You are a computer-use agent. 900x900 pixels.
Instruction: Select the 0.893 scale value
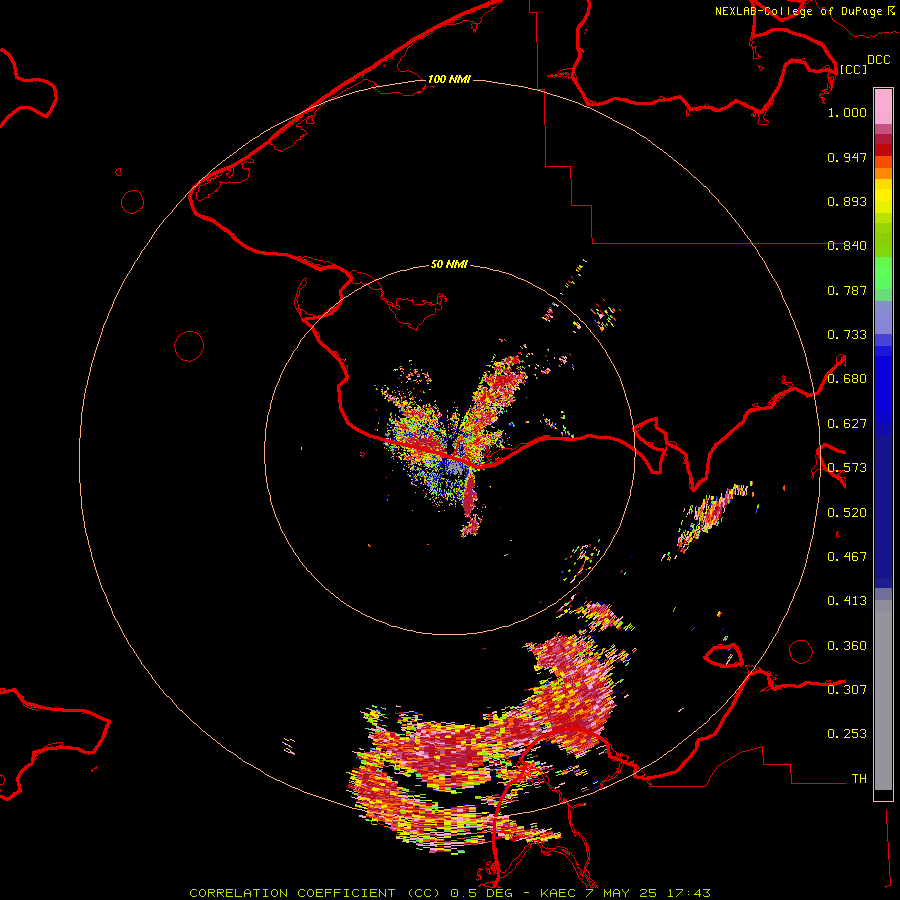point(847,201)
